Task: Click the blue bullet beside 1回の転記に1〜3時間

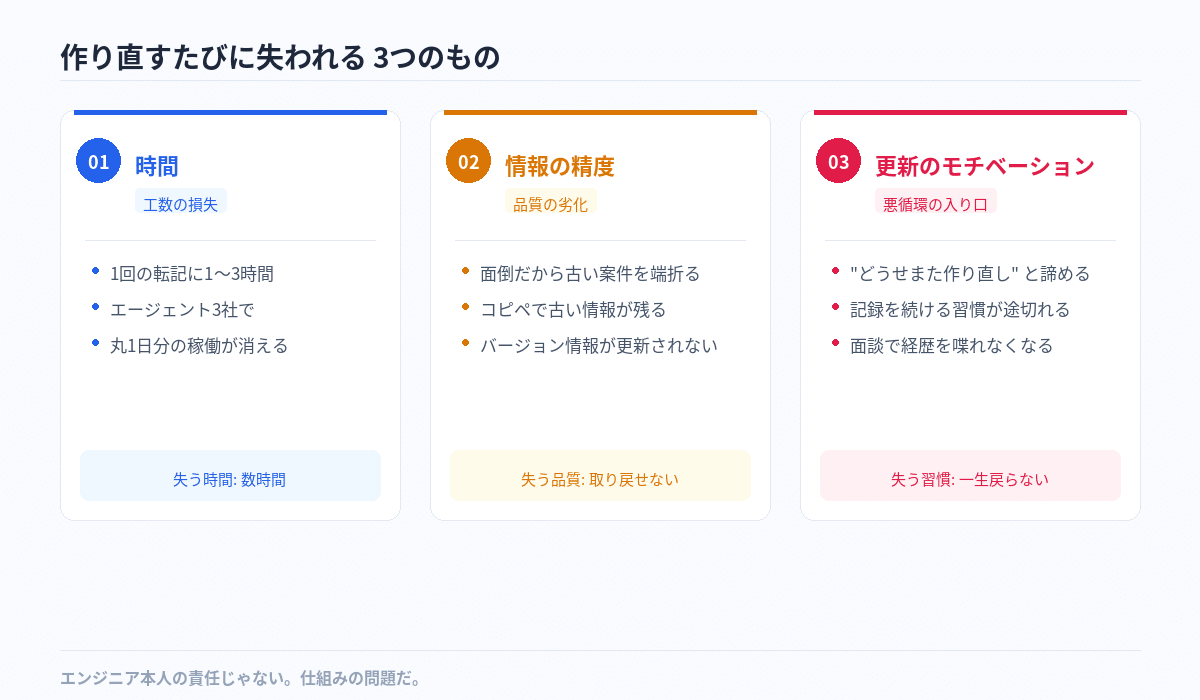Action: 95,270
